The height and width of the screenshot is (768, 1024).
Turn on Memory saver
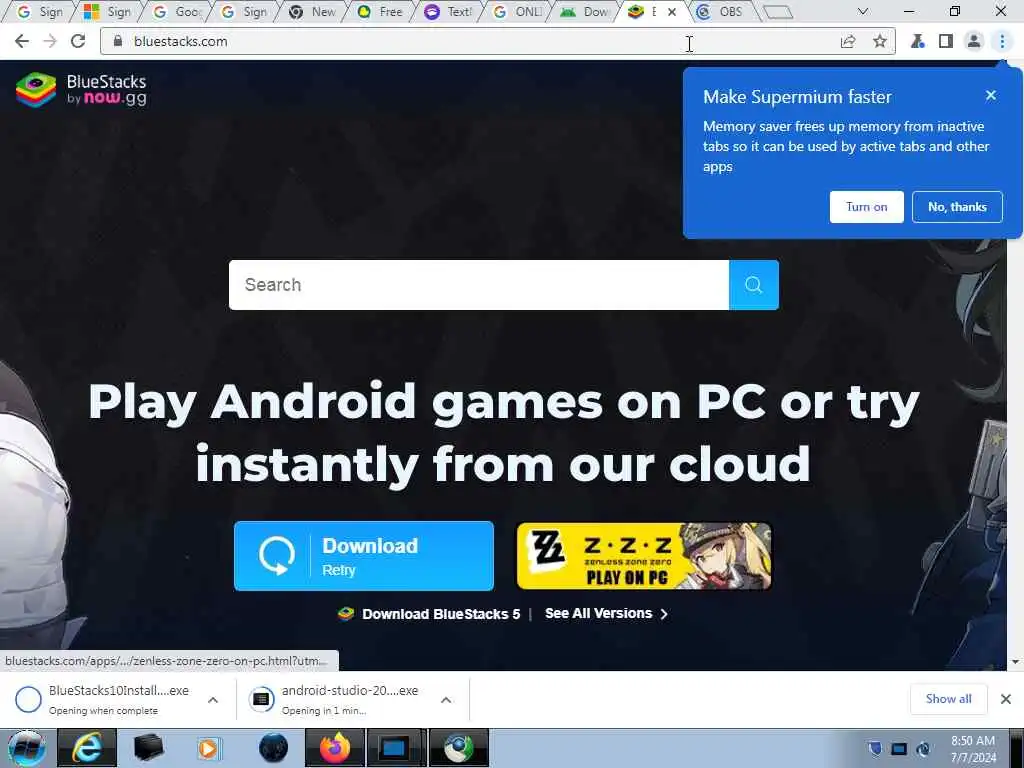867,207
